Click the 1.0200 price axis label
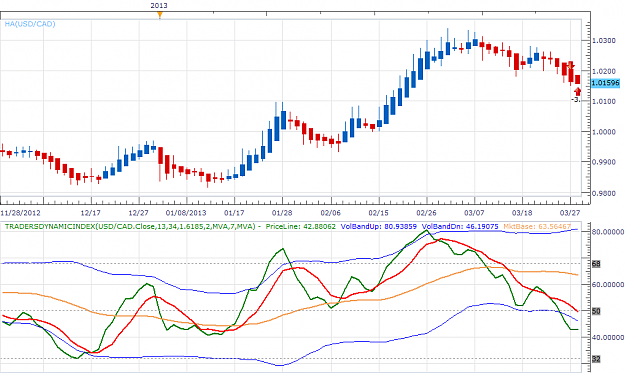 tap(604, 71)
